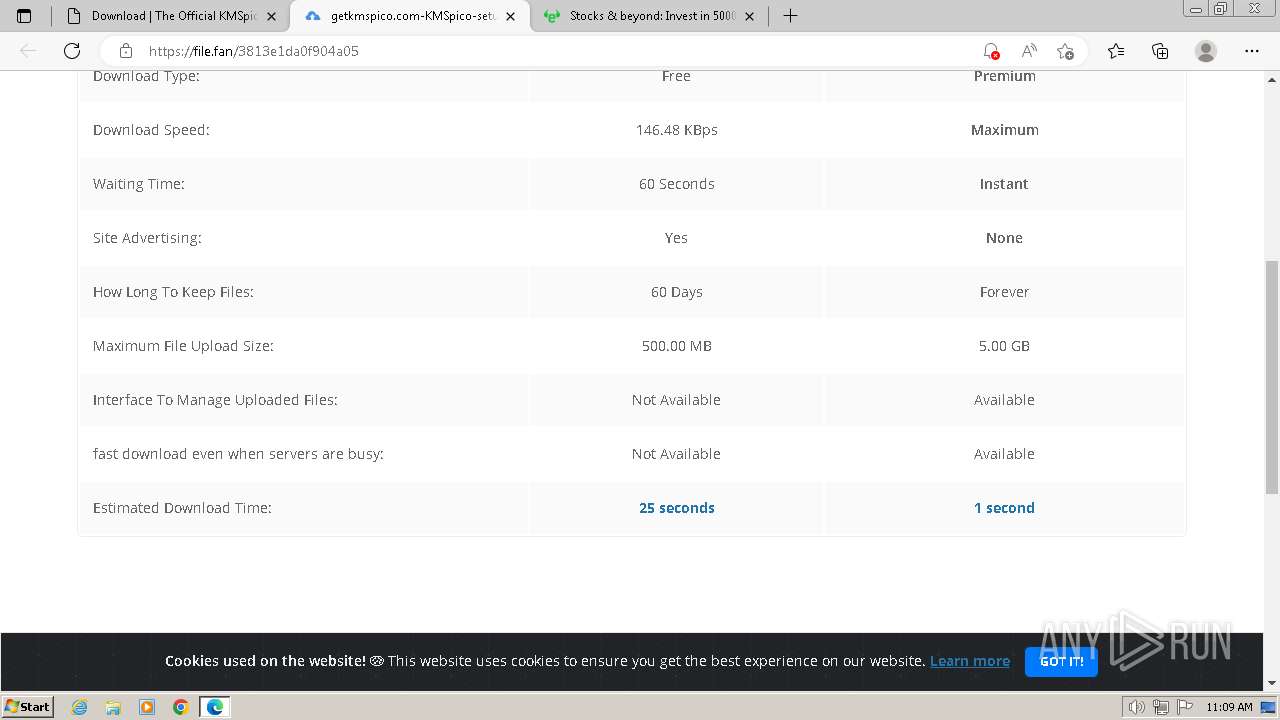Launch Google Chrome from taskbar
This screenshot has width=1280, height=720.
pos(180,707)
